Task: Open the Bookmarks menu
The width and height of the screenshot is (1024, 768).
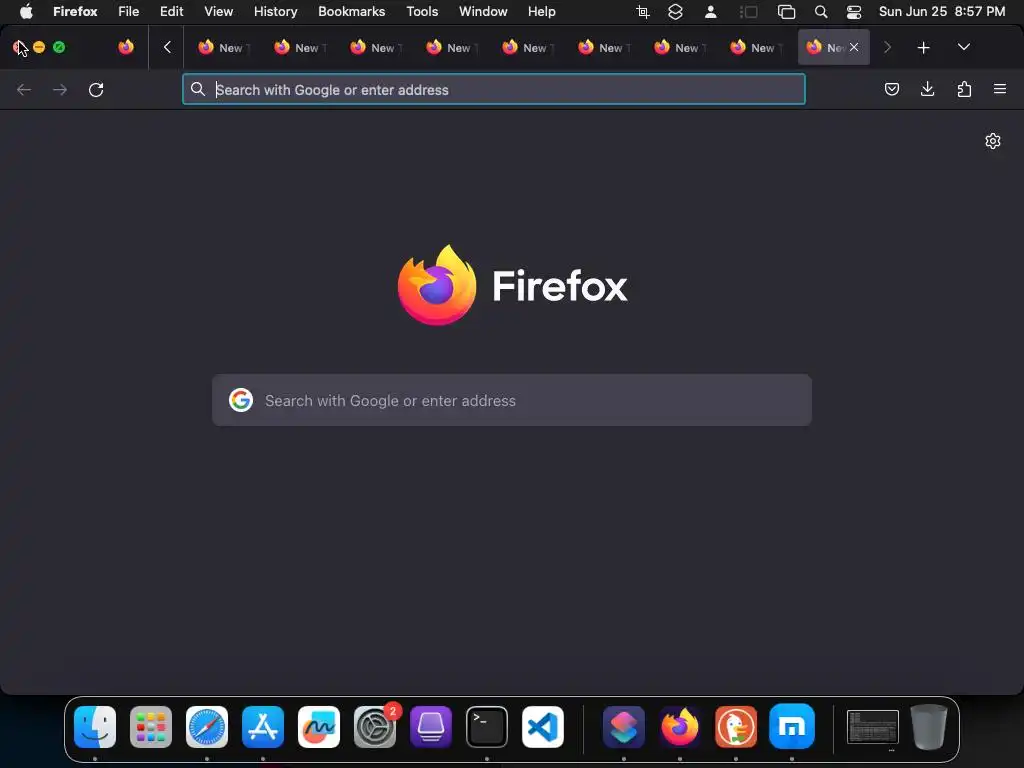Action: click(x=351, y=12)
